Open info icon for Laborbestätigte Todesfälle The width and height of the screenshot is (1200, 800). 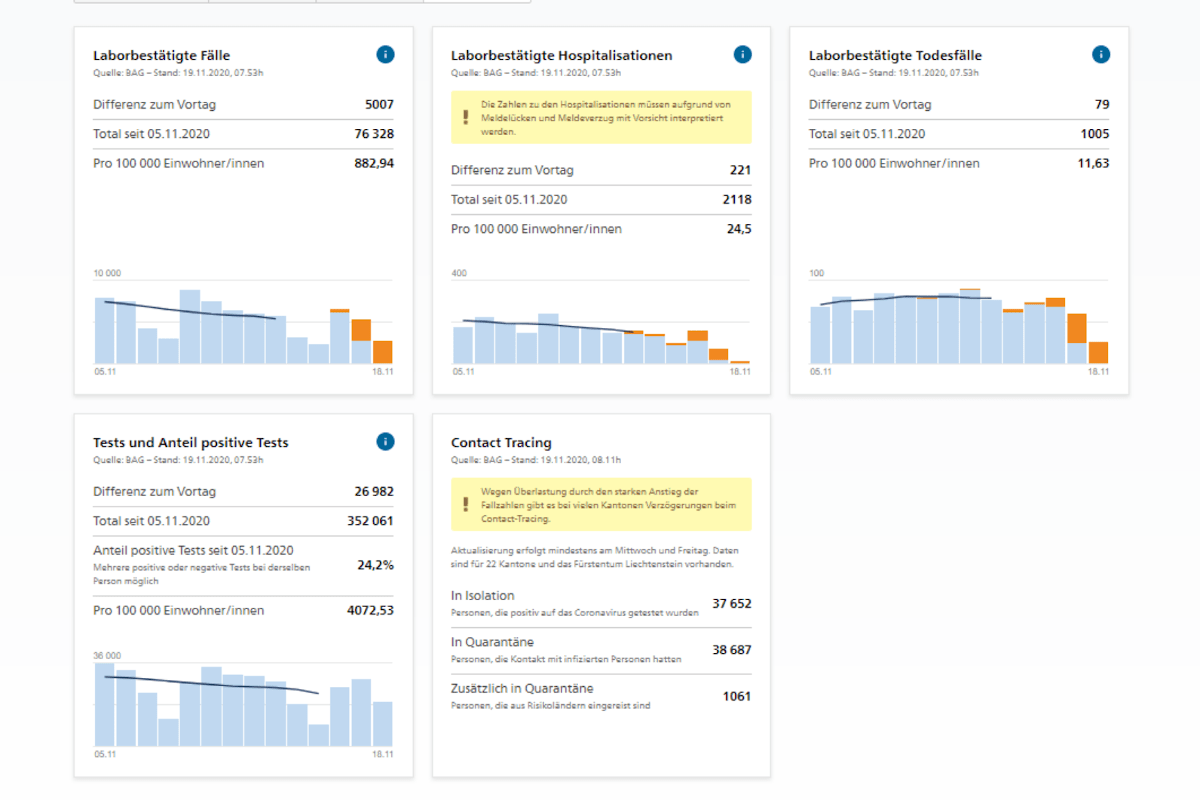(1100, 55)
